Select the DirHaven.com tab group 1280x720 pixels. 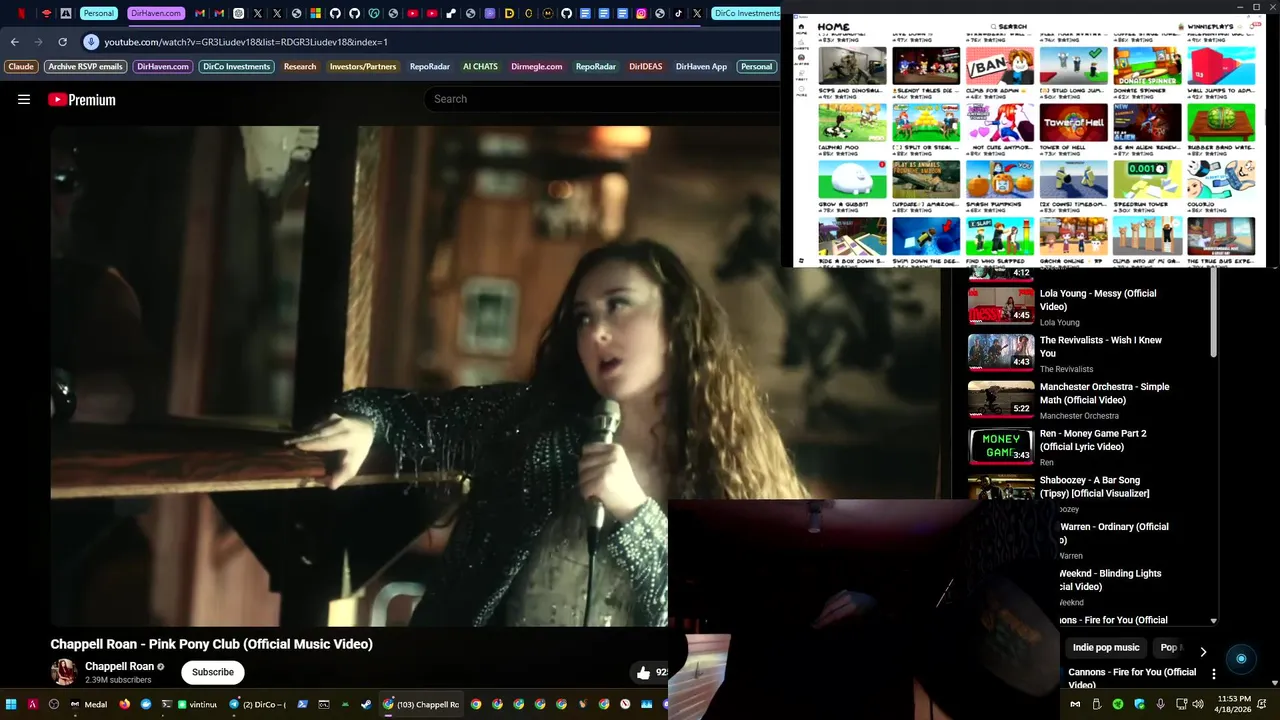[156, 14]
